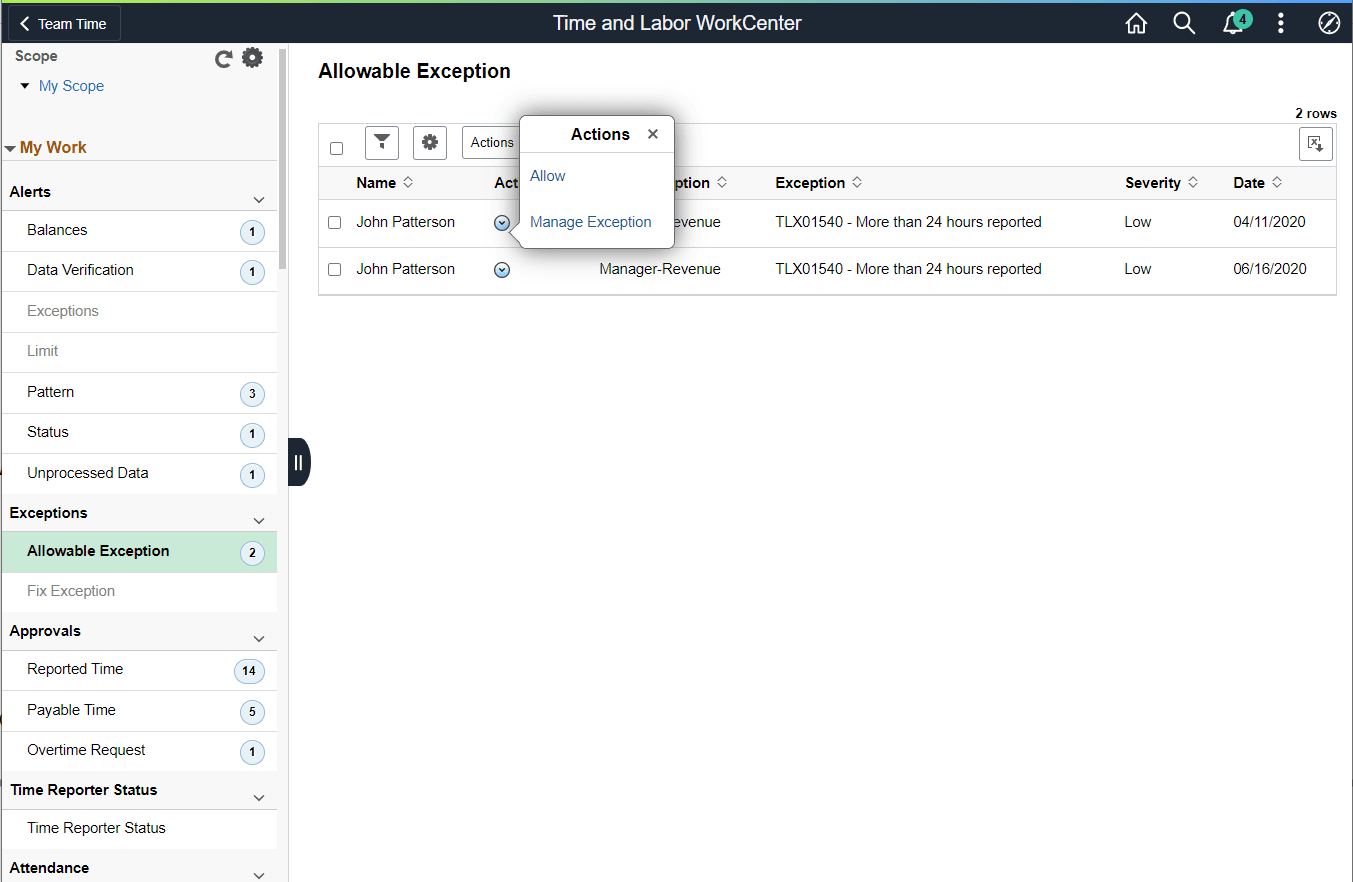Viewport: 1353px width, 882px height.
Task: Open the grid filter icon
Action: coord(381,142)
